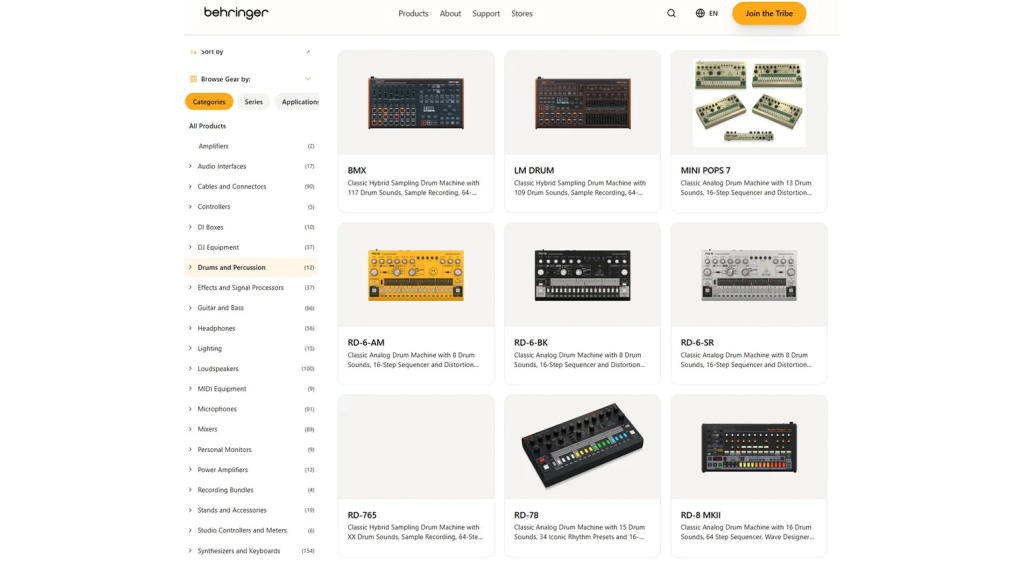The height and width of the screenshot is (565, 1024).
Task: Click the EN language label
Action: tap(713, 13)
